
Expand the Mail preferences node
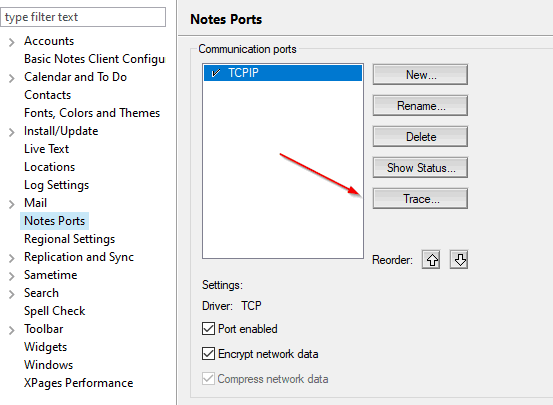pos(12,204)
